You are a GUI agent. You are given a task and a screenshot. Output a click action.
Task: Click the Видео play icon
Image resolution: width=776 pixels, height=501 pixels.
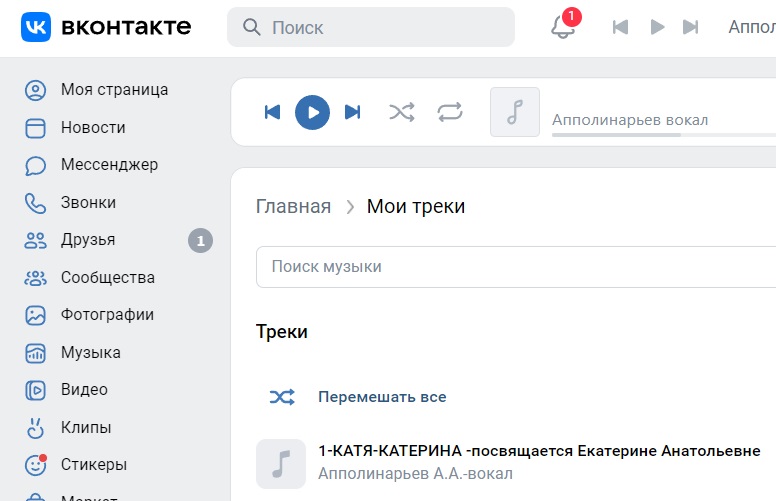(x=36, y=391)
